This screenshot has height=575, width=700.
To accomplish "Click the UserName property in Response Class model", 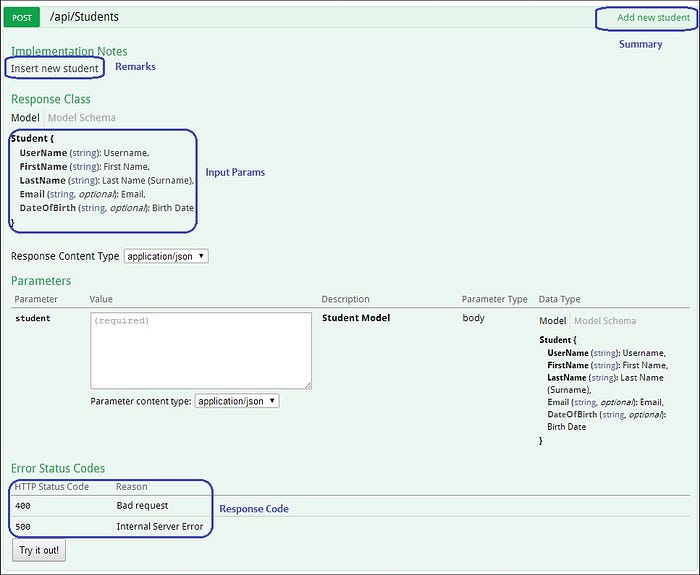I will click(43, 153).
